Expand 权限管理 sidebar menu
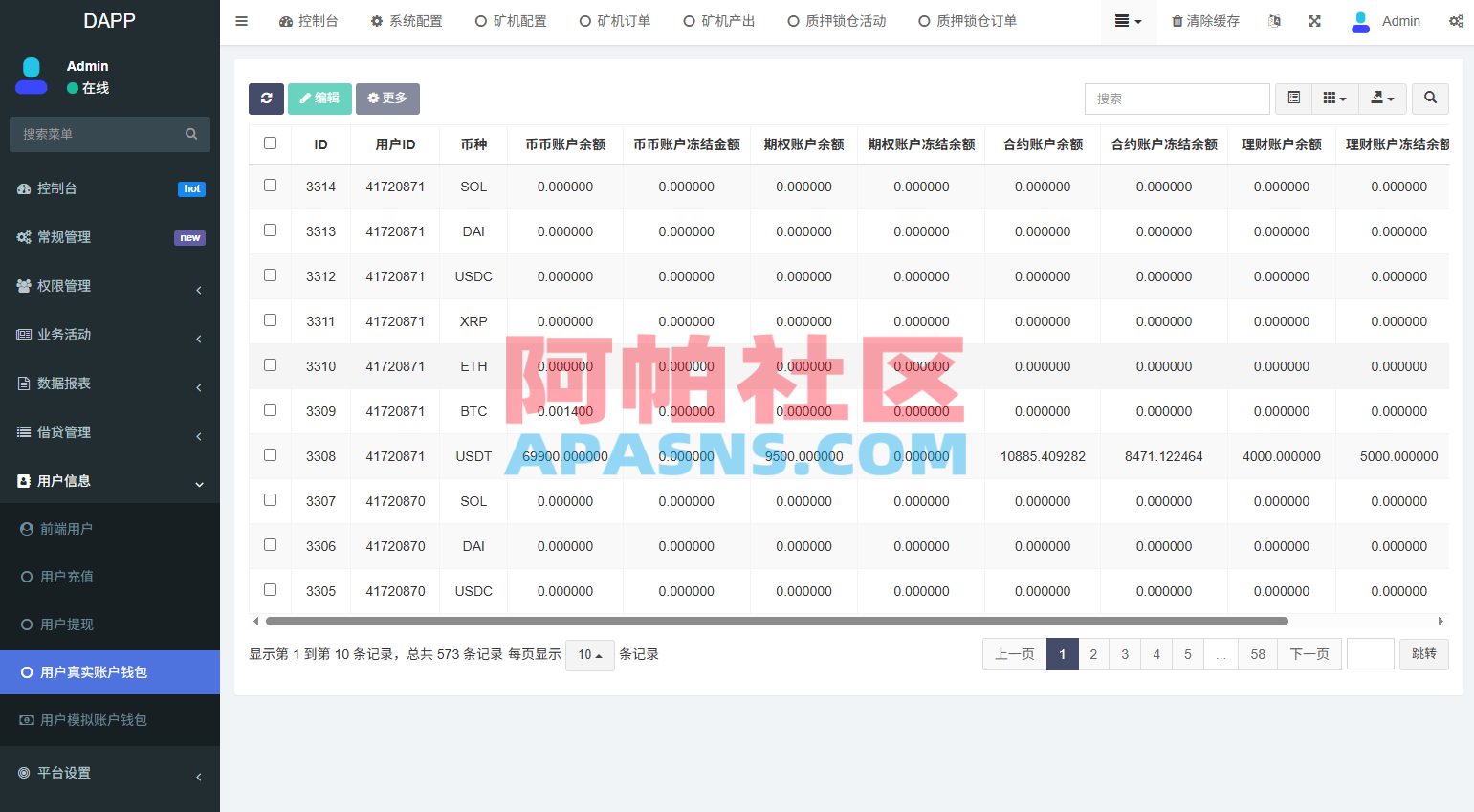The image size is (1474, 812). pyautogui.click(x=110, y=286)
